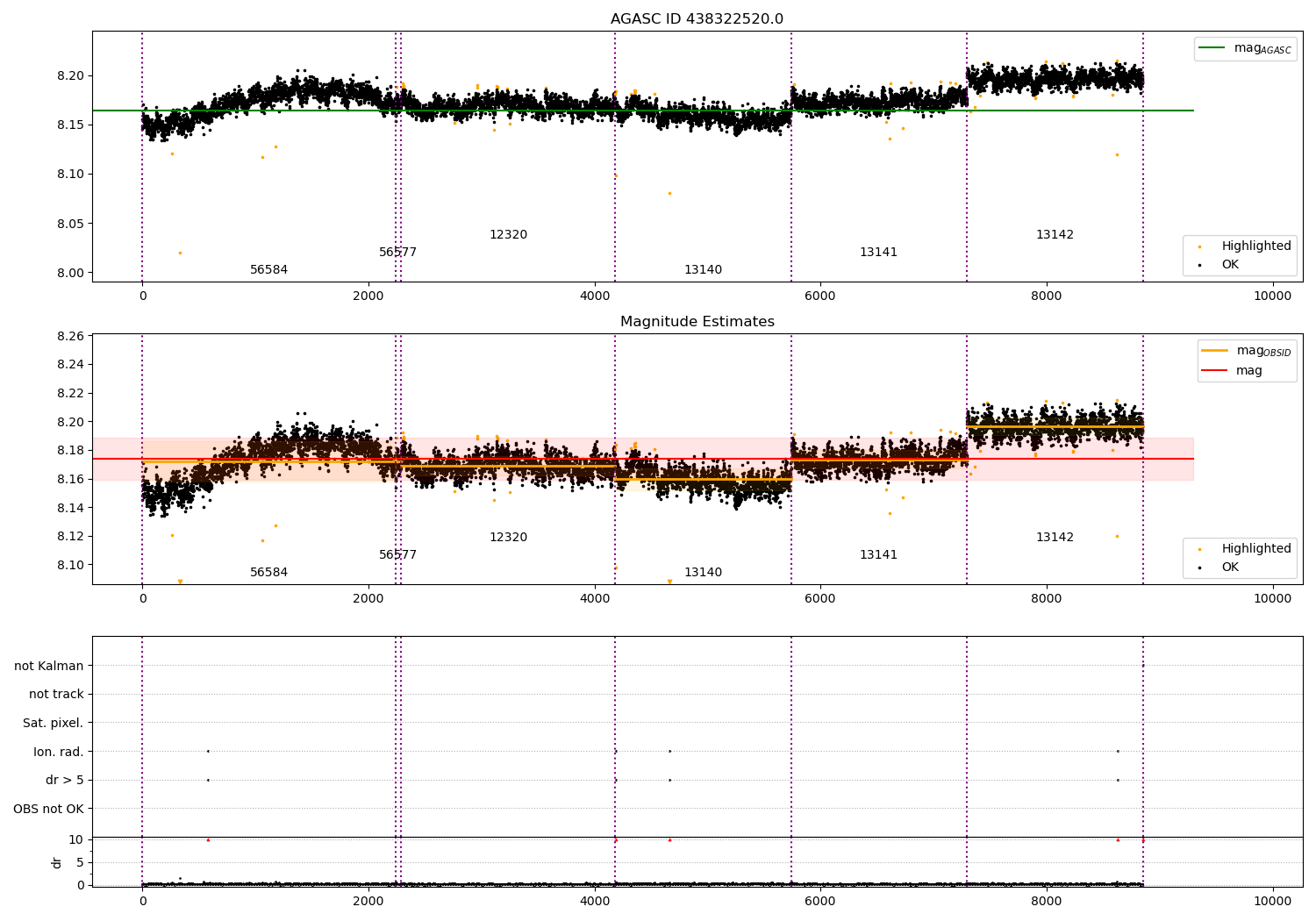Click the 'Highlighted' legend entry in top plot
1316x921 pixels.
(x=1245, y=246)
